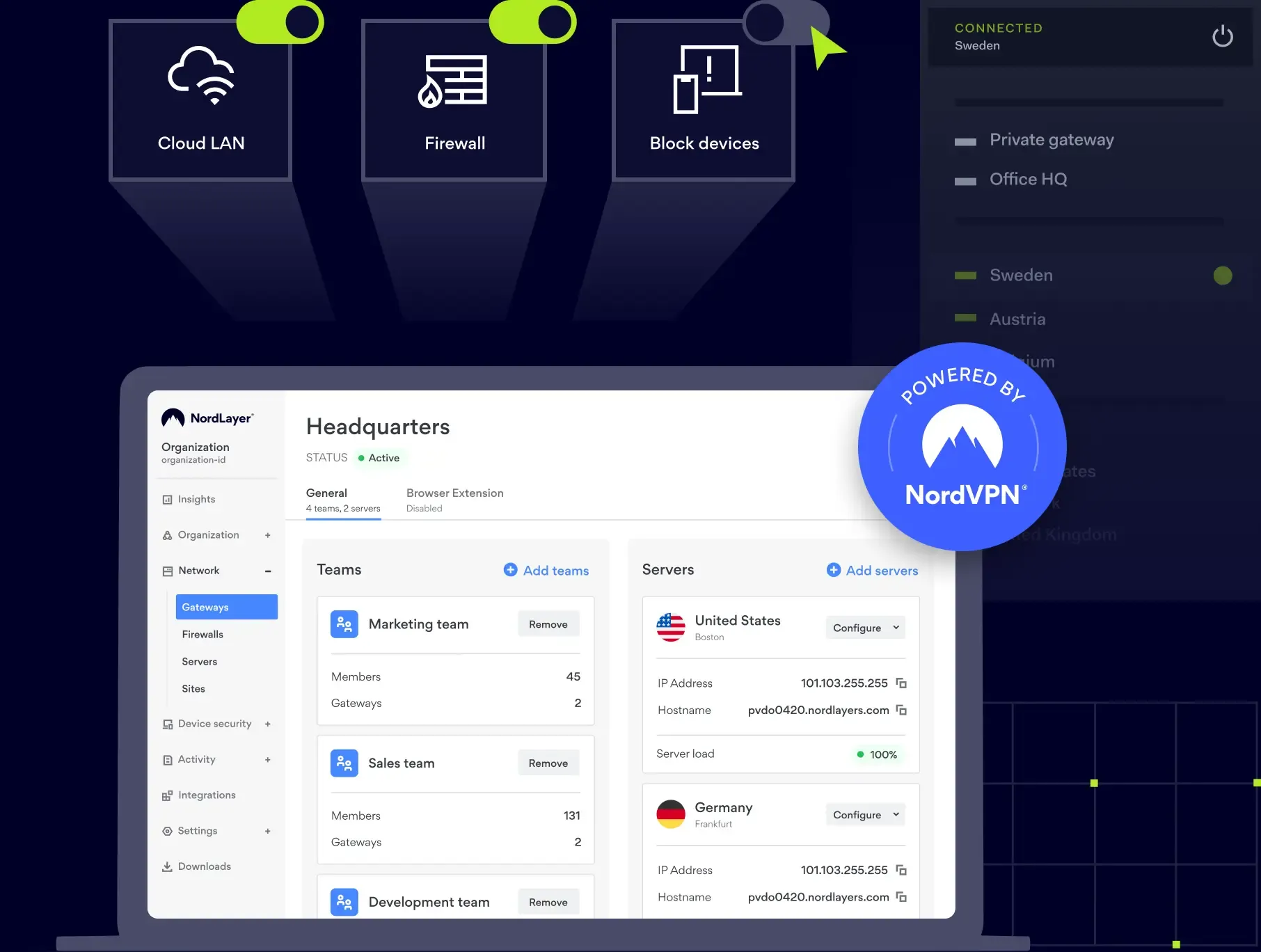Open the Integrations page

tap(207, 795)
